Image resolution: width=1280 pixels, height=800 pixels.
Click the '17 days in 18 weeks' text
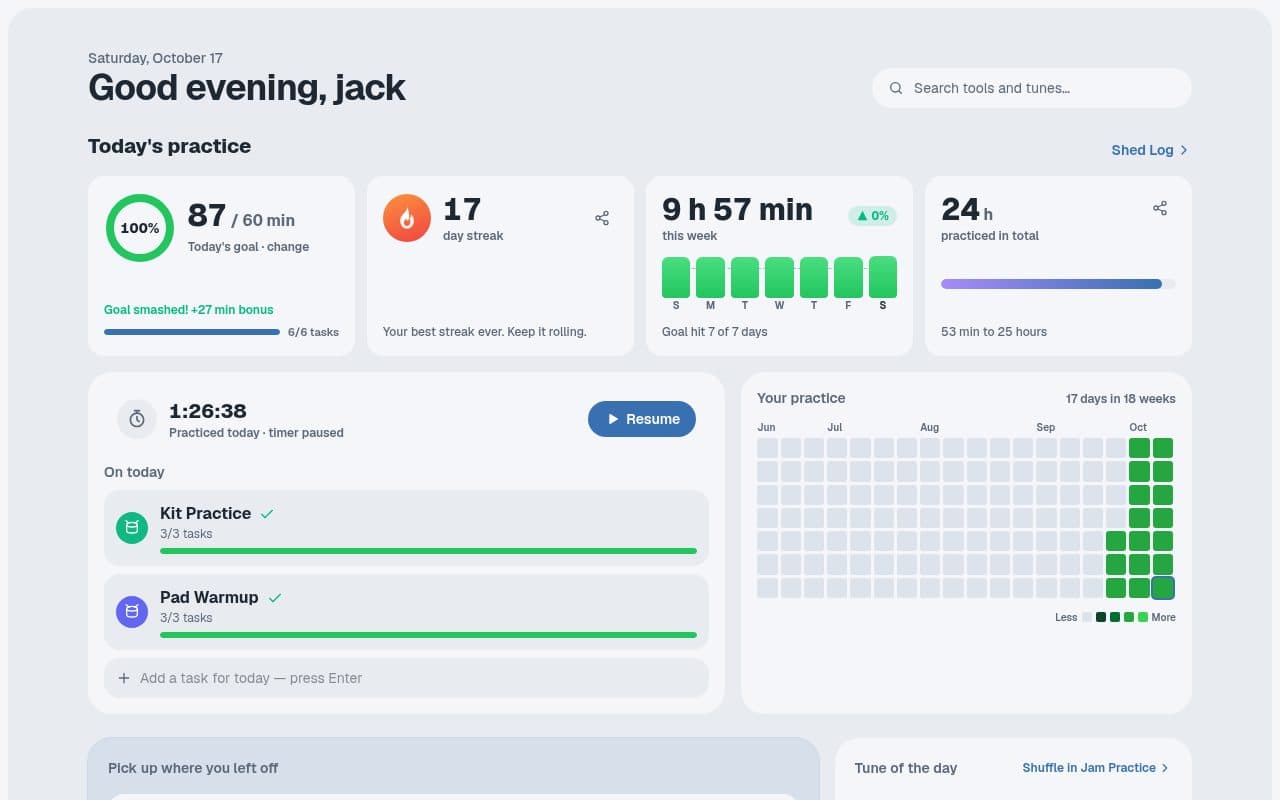tap(1121, 399)
